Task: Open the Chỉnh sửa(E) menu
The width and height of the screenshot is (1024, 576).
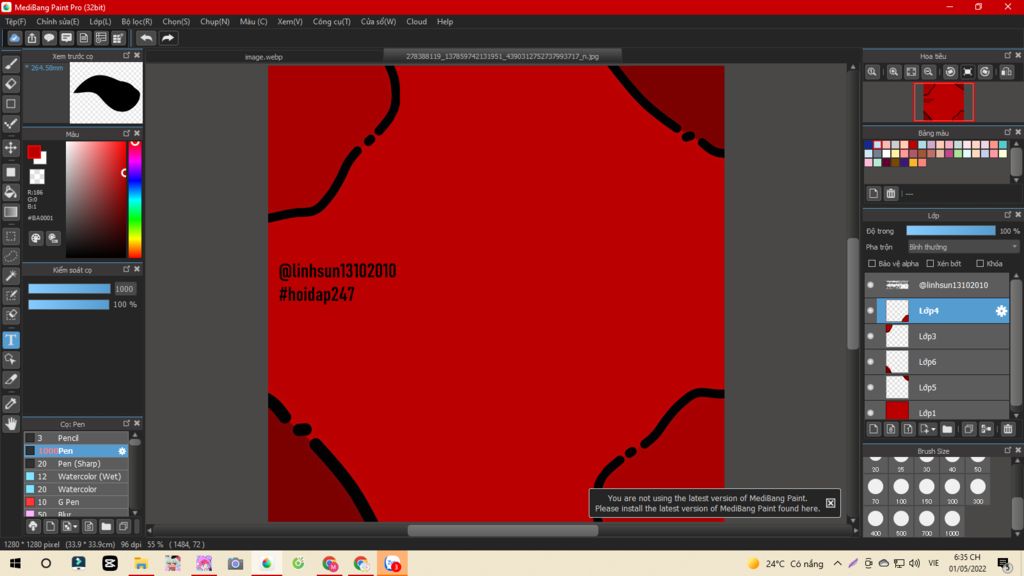Action: [x=57, y=22]
